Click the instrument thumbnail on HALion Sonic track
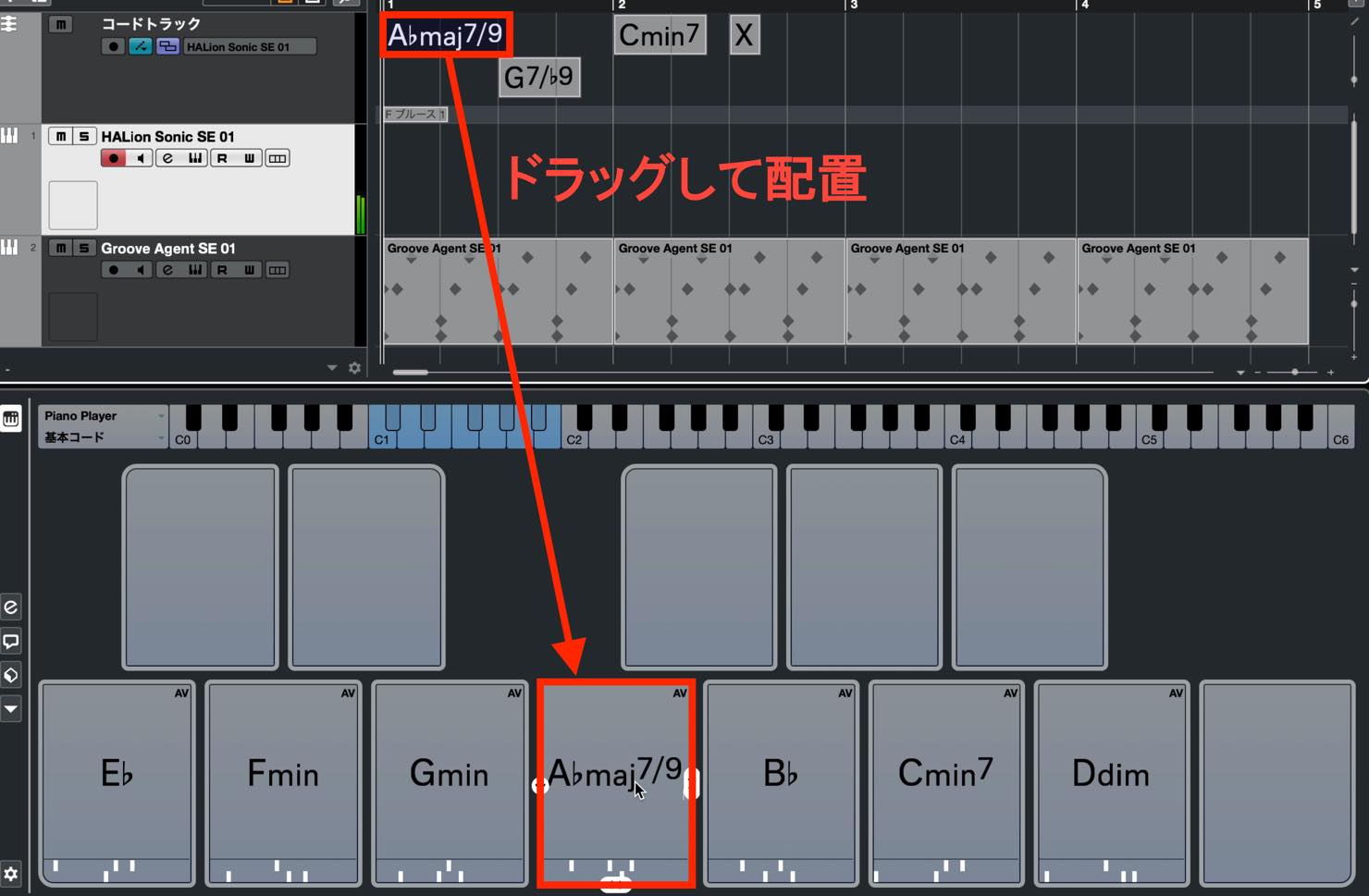The width and height of the screenshot is (1369, 896). tap(73, 205)
